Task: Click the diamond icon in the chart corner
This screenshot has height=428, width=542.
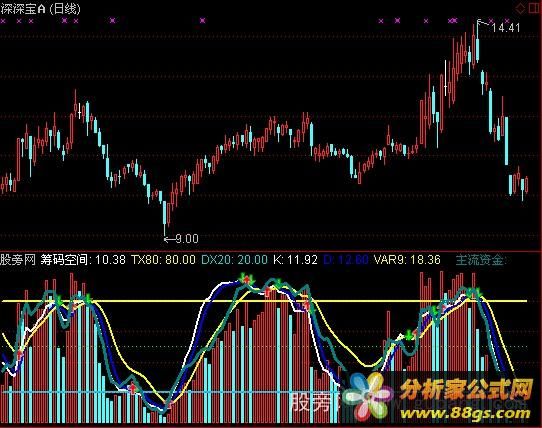Action: click(520, 9)
